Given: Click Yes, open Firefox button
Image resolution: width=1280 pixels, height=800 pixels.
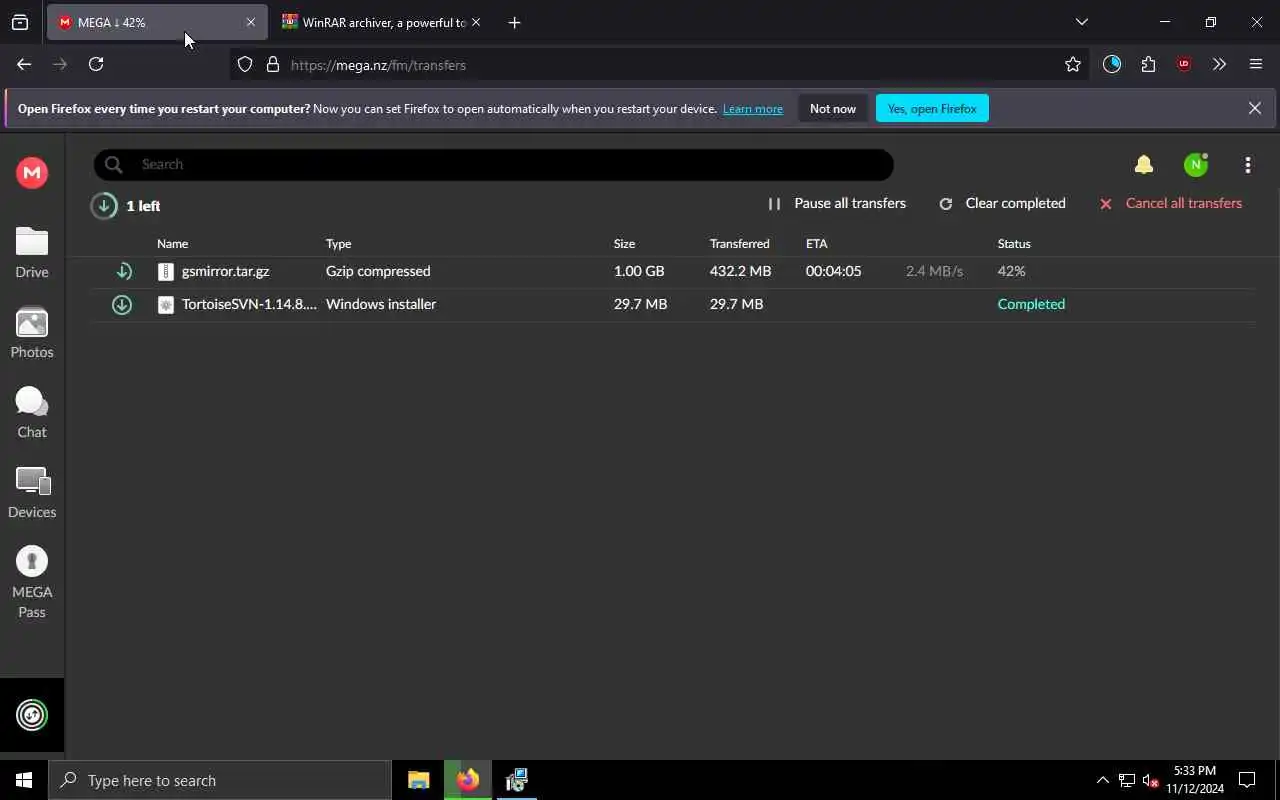Looking at the screenshot, I should click(x=932, y=108).
